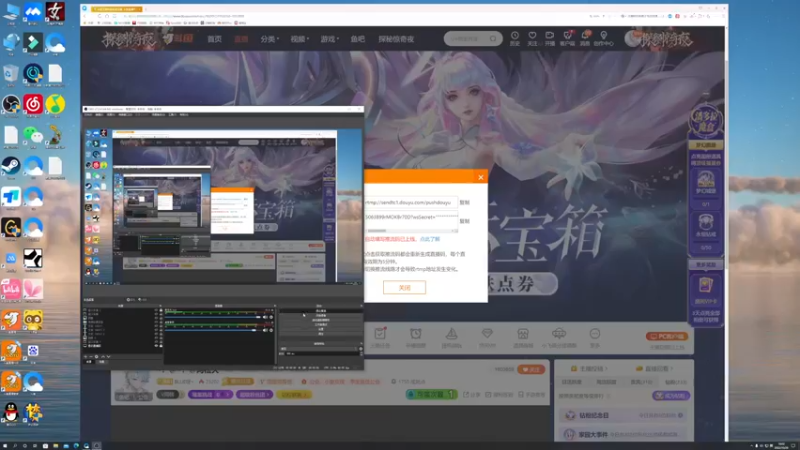Viewport: 800px width, 450px height.
Task: Open the 点此了解 link in the dialog
Action: (x=430, y=239)
